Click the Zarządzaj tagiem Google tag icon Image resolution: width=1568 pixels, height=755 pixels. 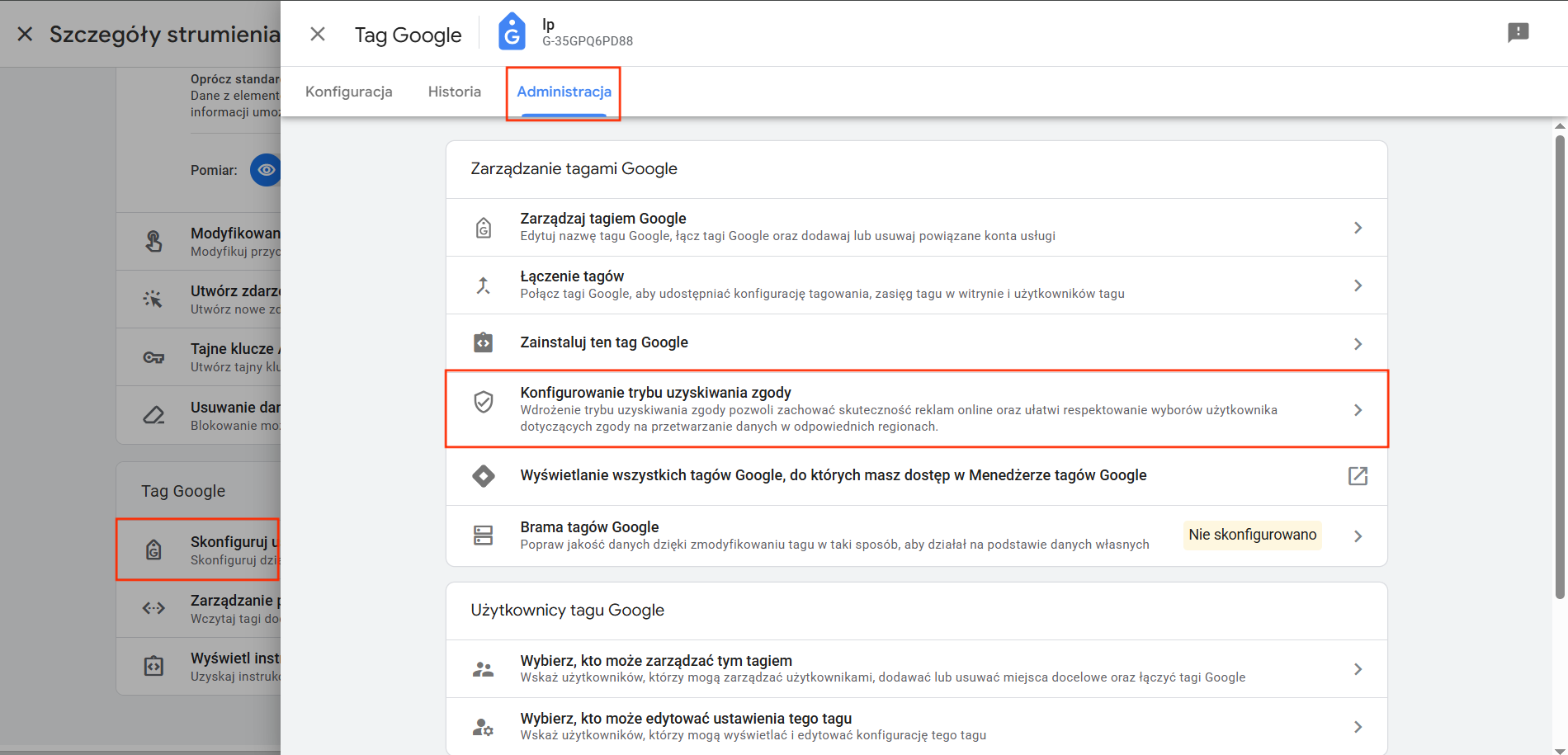(x=484, y=228)
